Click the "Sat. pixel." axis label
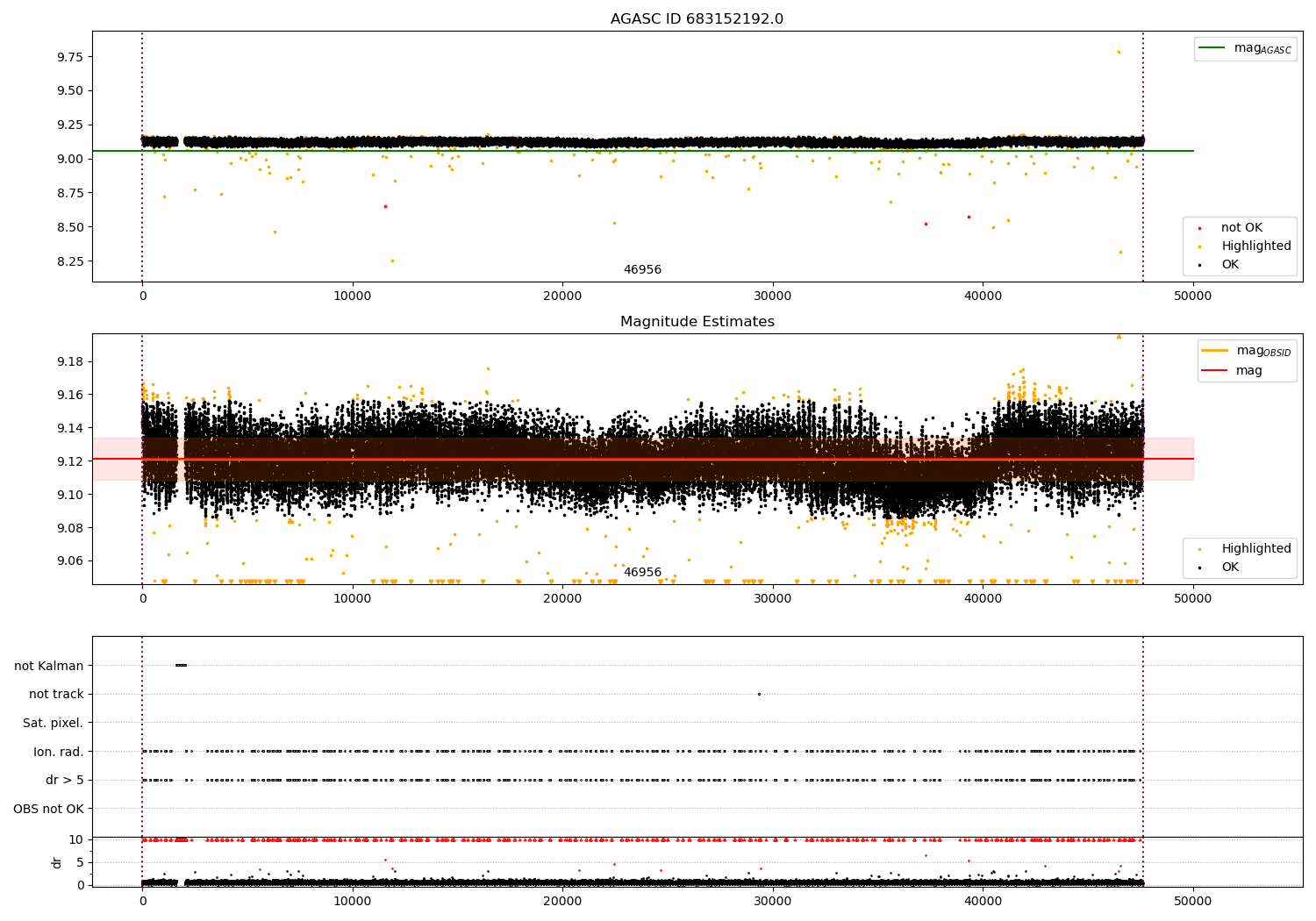Screen dimensions: 1316x921 [x=54, y=723]
